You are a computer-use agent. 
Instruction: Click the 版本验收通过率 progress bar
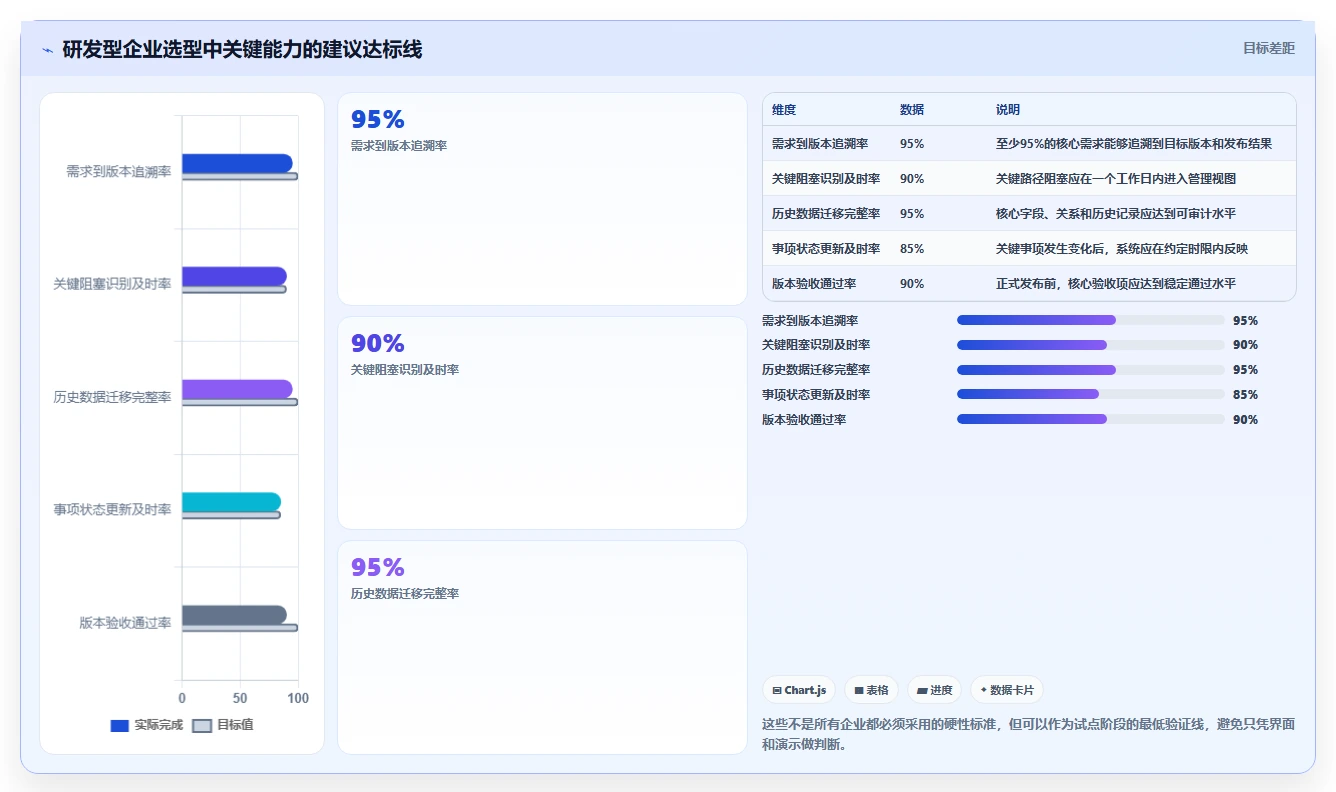pyautogui.click(x=1091, y=420)
